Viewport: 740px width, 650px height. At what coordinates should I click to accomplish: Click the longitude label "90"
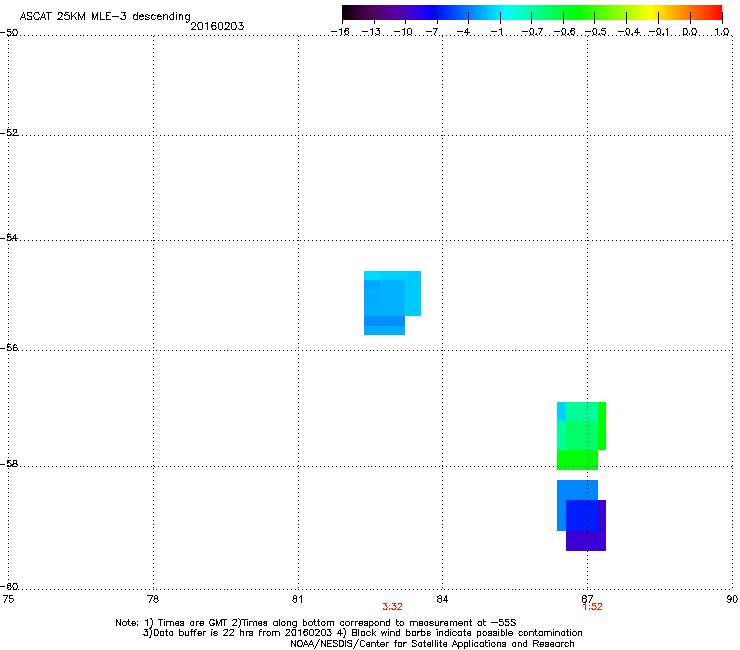[x=732, y=599]
